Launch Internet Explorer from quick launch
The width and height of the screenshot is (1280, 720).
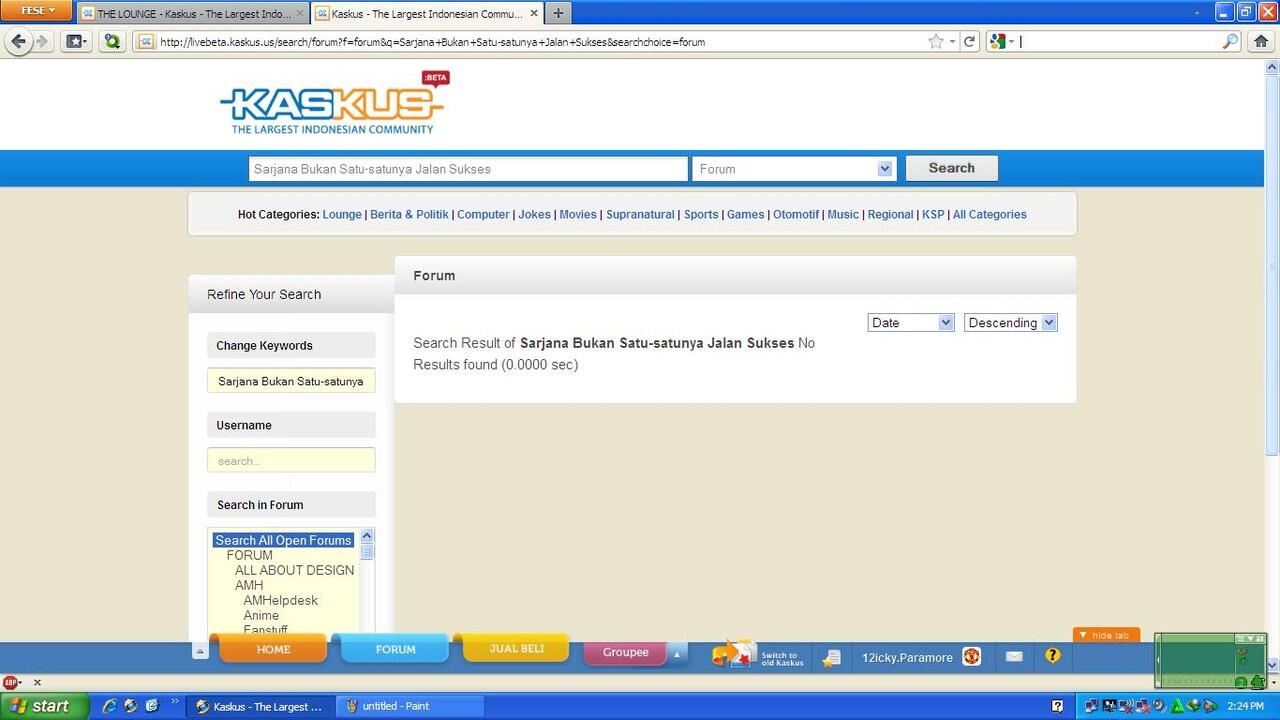point(110,706)
